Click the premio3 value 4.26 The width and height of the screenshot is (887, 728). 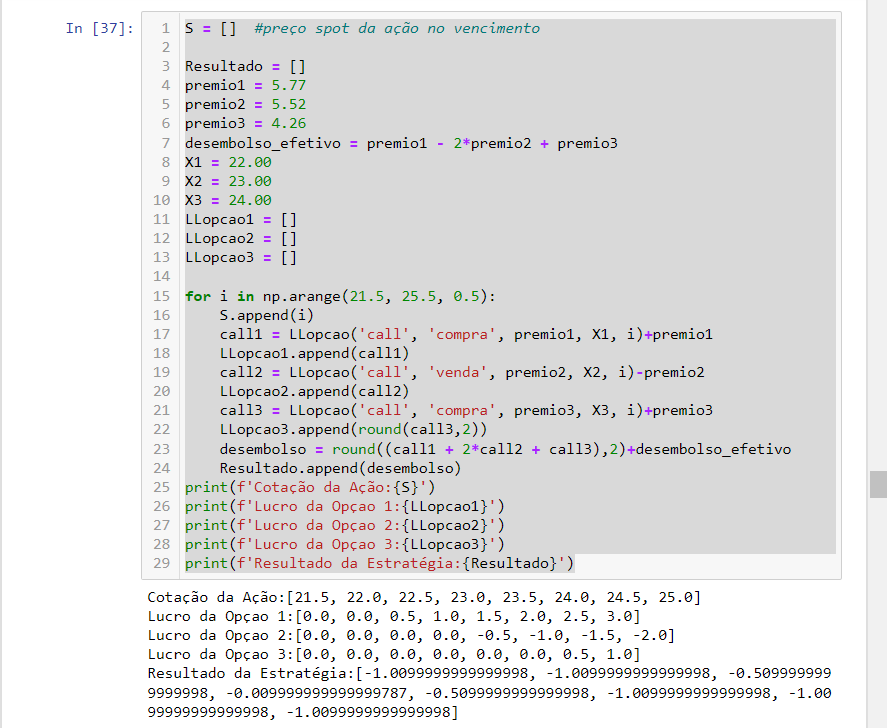(x=288, y=124)
